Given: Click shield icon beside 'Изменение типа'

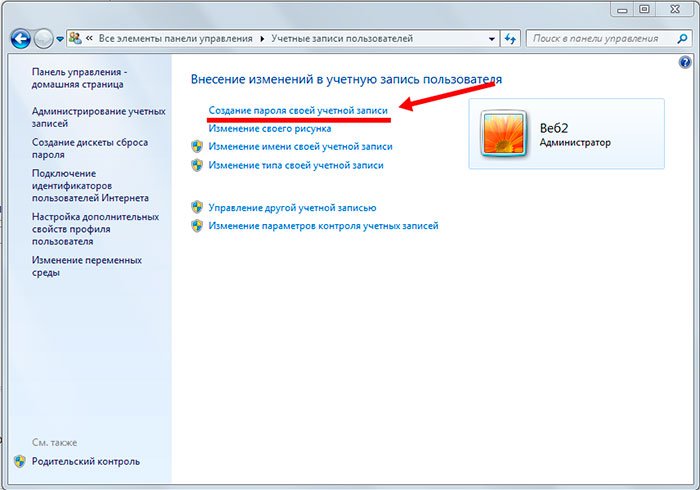Looking at the screenshot, I should tap(197, 165).
